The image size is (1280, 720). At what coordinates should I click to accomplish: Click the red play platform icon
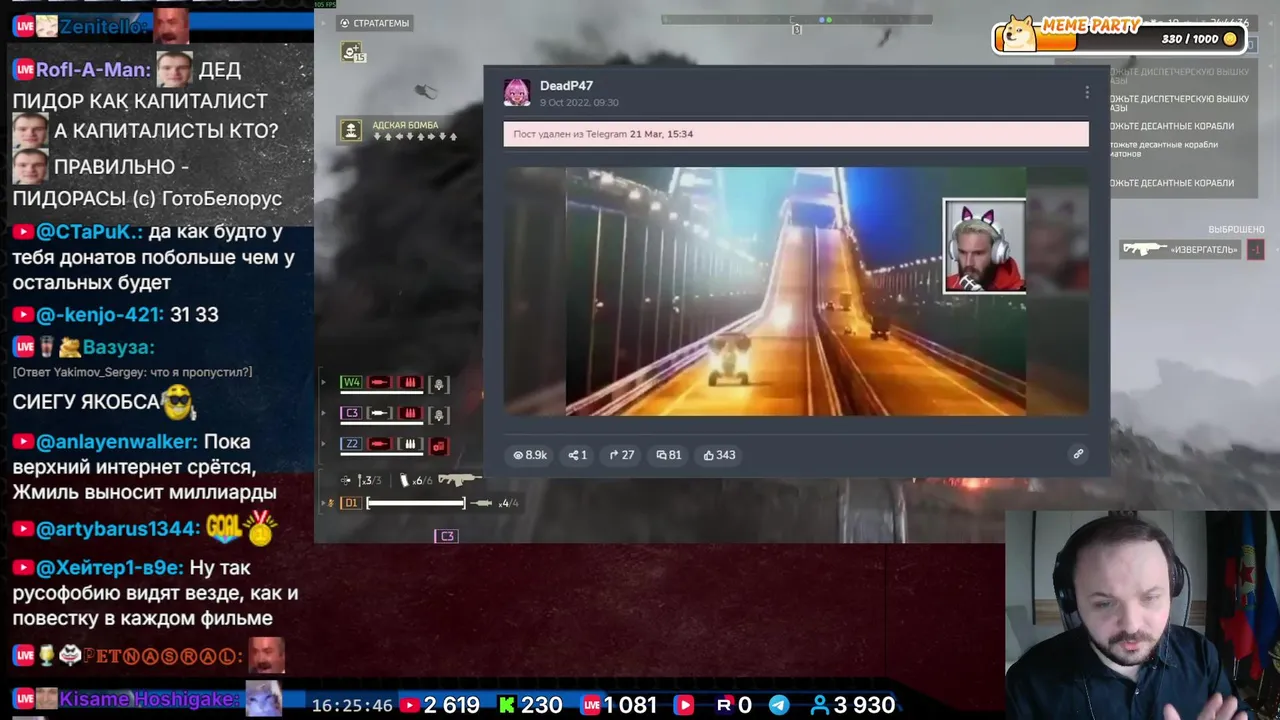(x=685, y=705)
